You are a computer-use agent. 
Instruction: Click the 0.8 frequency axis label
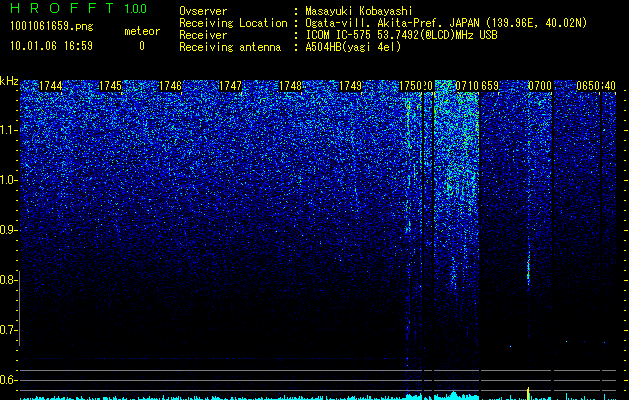[x=8, y=280]
